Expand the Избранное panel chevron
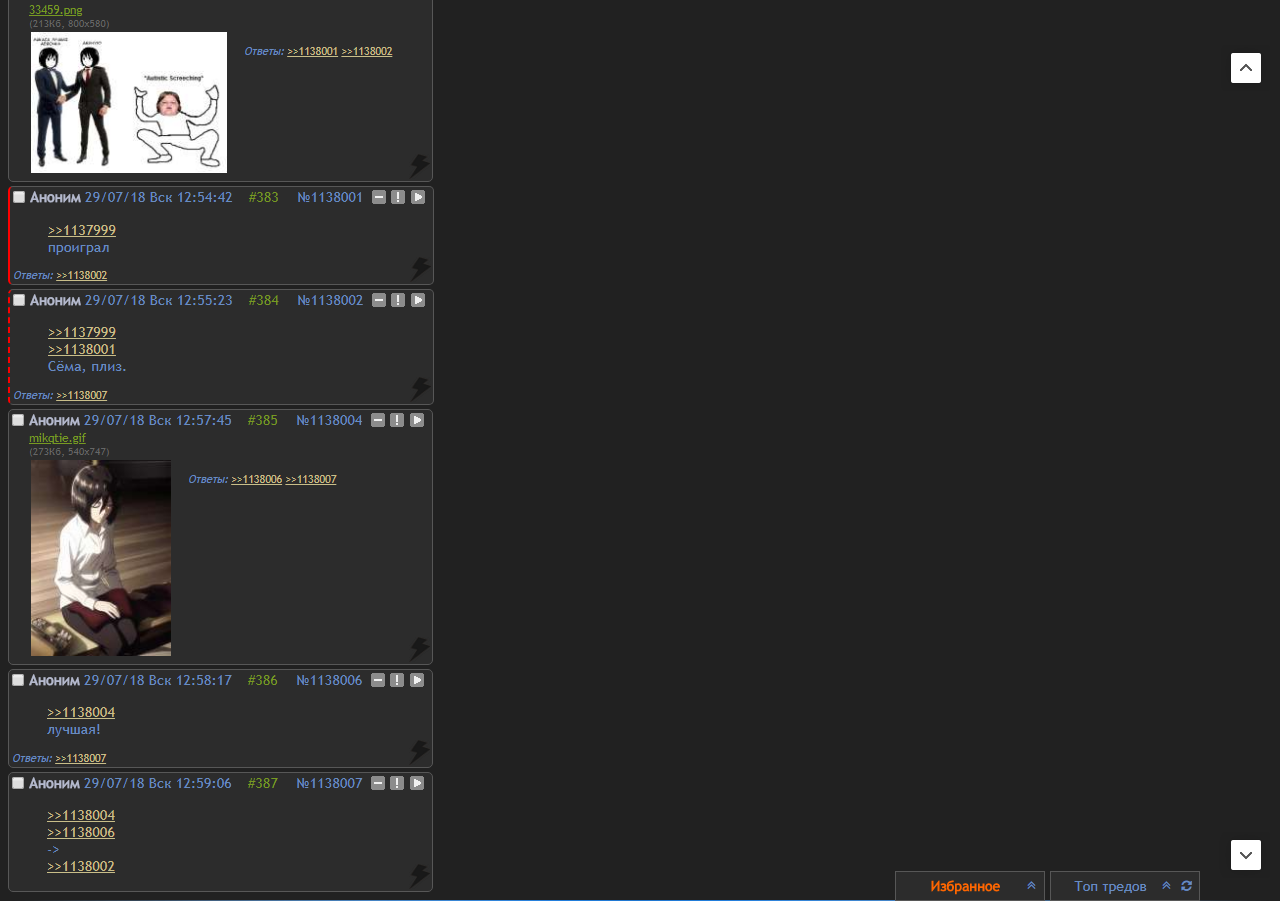 click(x=1032, y=886)
